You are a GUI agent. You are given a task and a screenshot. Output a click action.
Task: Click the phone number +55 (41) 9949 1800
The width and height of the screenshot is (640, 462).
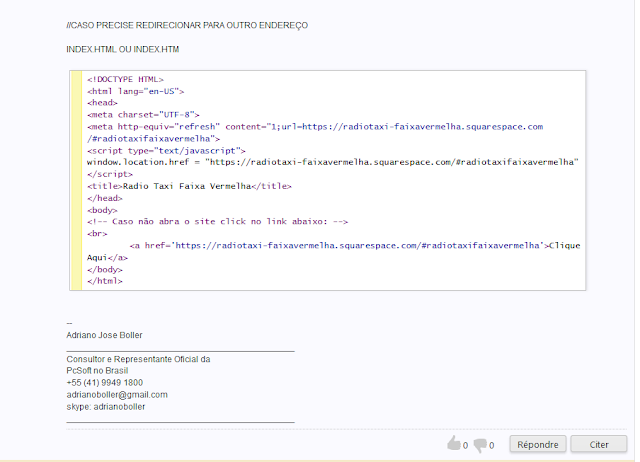104,383
